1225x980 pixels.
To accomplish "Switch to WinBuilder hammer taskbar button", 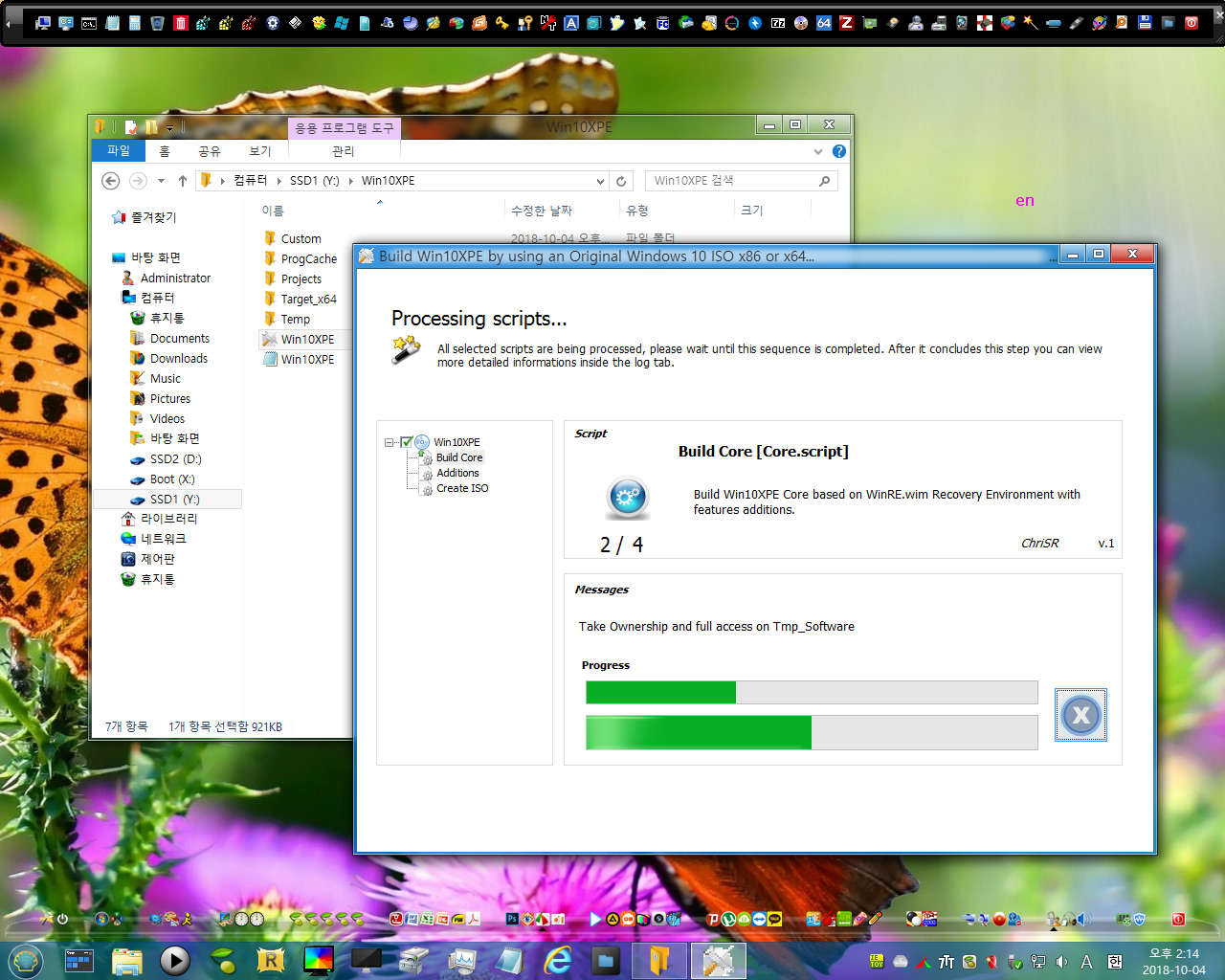I will click(718, 961).
